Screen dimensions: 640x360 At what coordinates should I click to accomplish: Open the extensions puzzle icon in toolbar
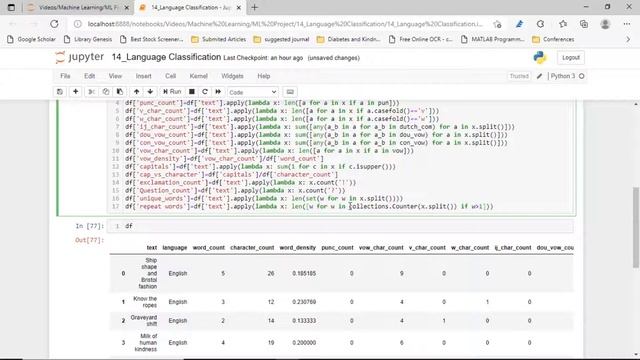click(x=540, y=24)
